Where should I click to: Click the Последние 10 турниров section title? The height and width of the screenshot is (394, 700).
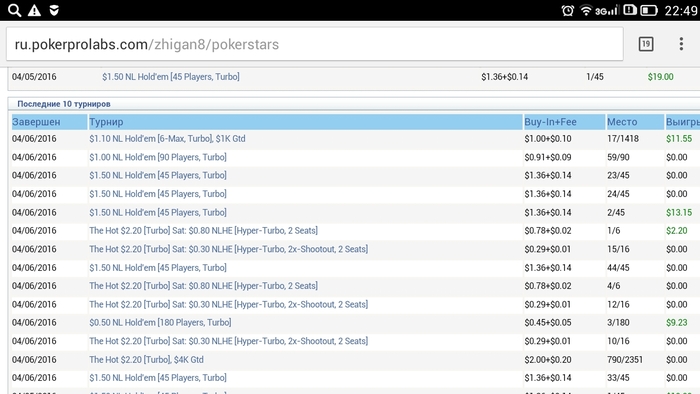coord(64,104)
